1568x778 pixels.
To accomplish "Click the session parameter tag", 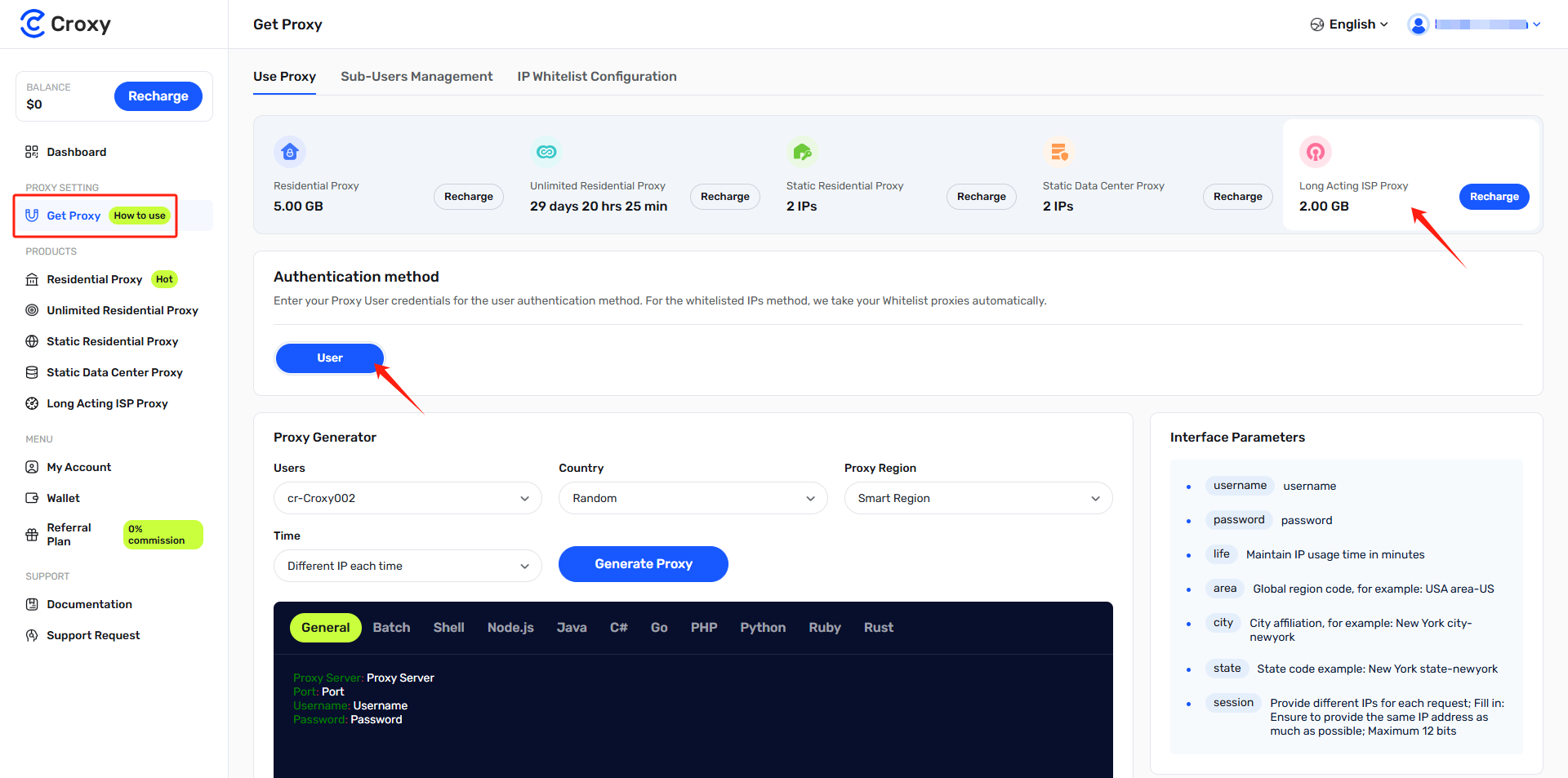I will coord(1233,703).
